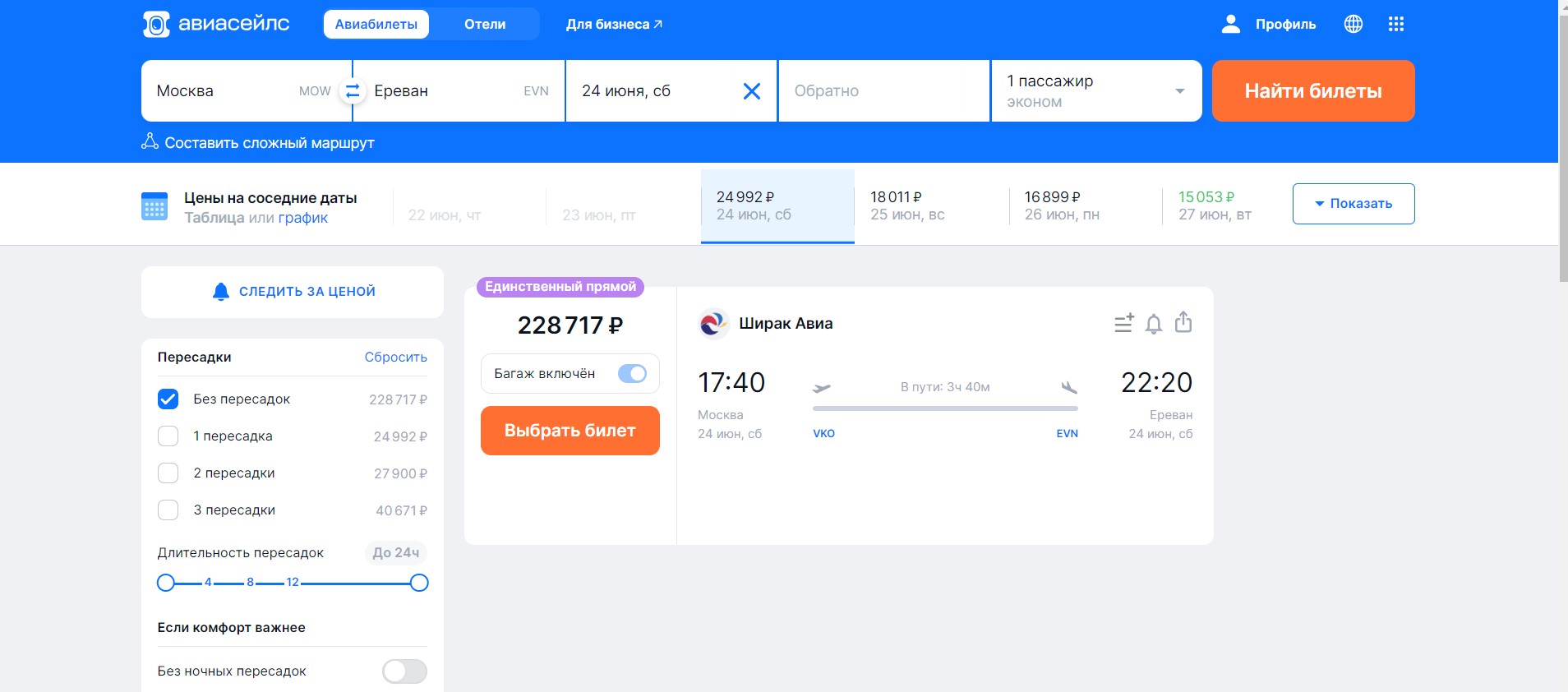
Task: Add ticket to favorites list icon
Action: (x=1123, y=324)
